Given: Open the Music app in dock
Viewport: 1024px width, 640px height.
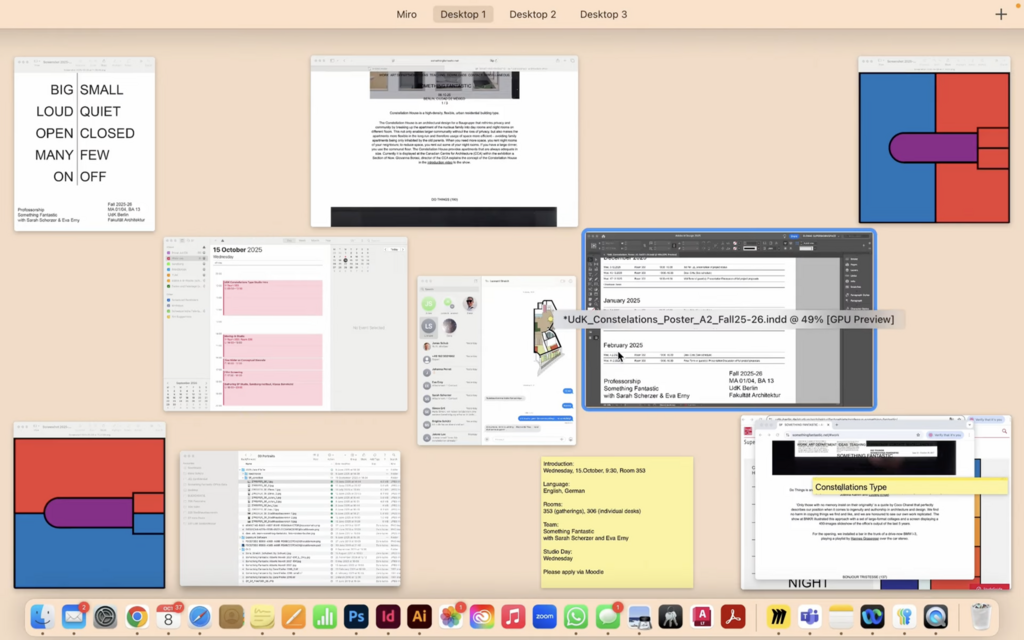Looking at the screenshot, I should [x=512, y=617].
